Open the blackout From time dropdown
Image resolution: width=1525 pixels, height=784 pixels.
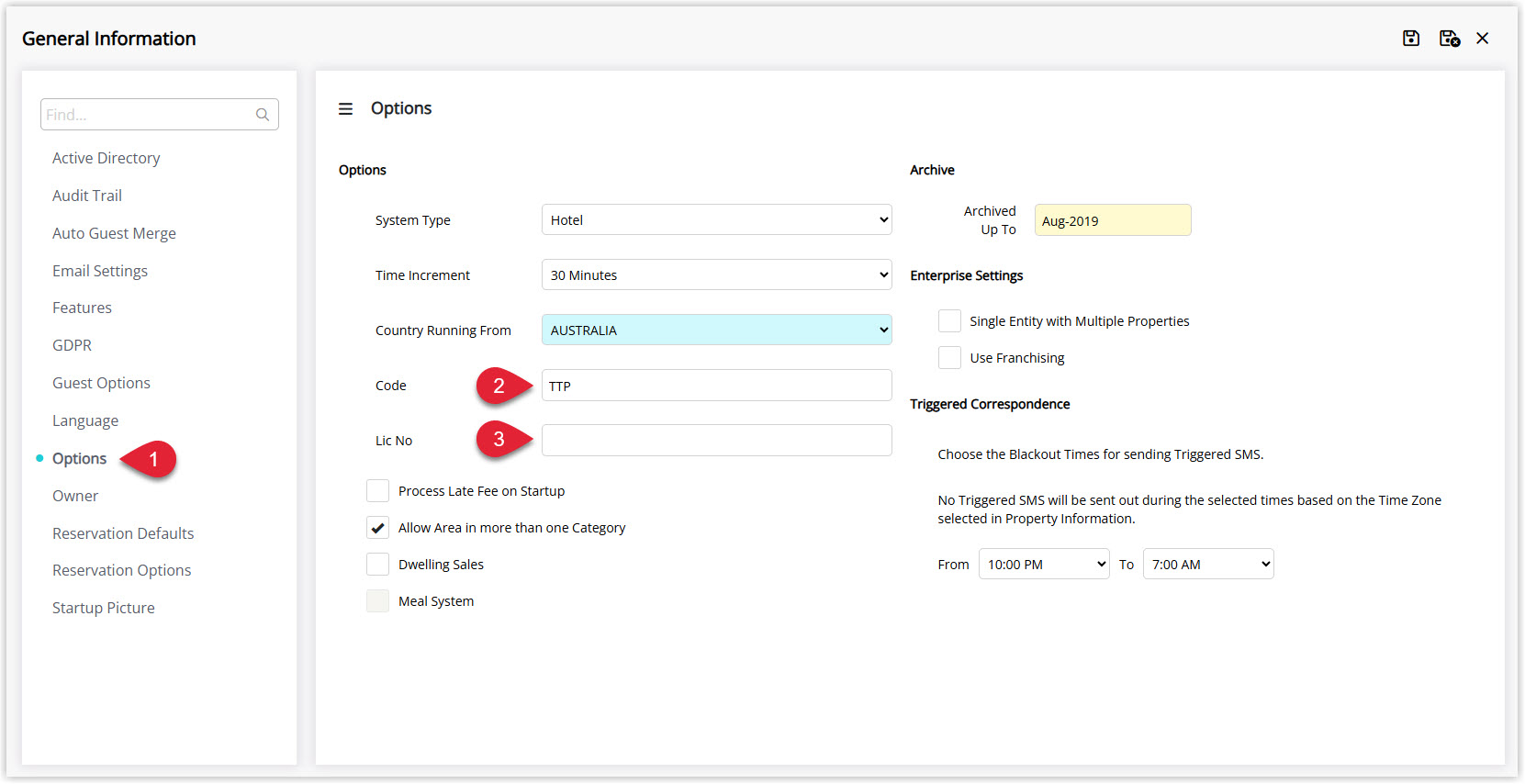coord(1044,564)
